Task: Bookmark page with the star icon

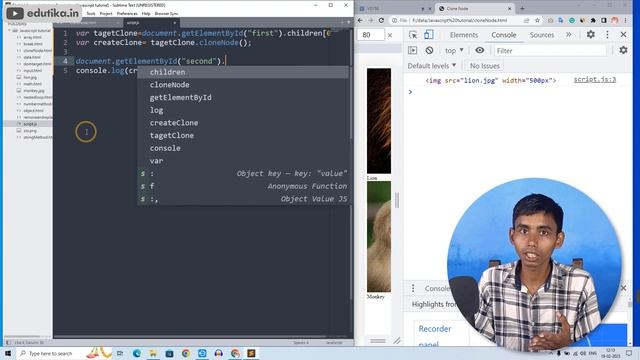Action: (x=537, y=20)
